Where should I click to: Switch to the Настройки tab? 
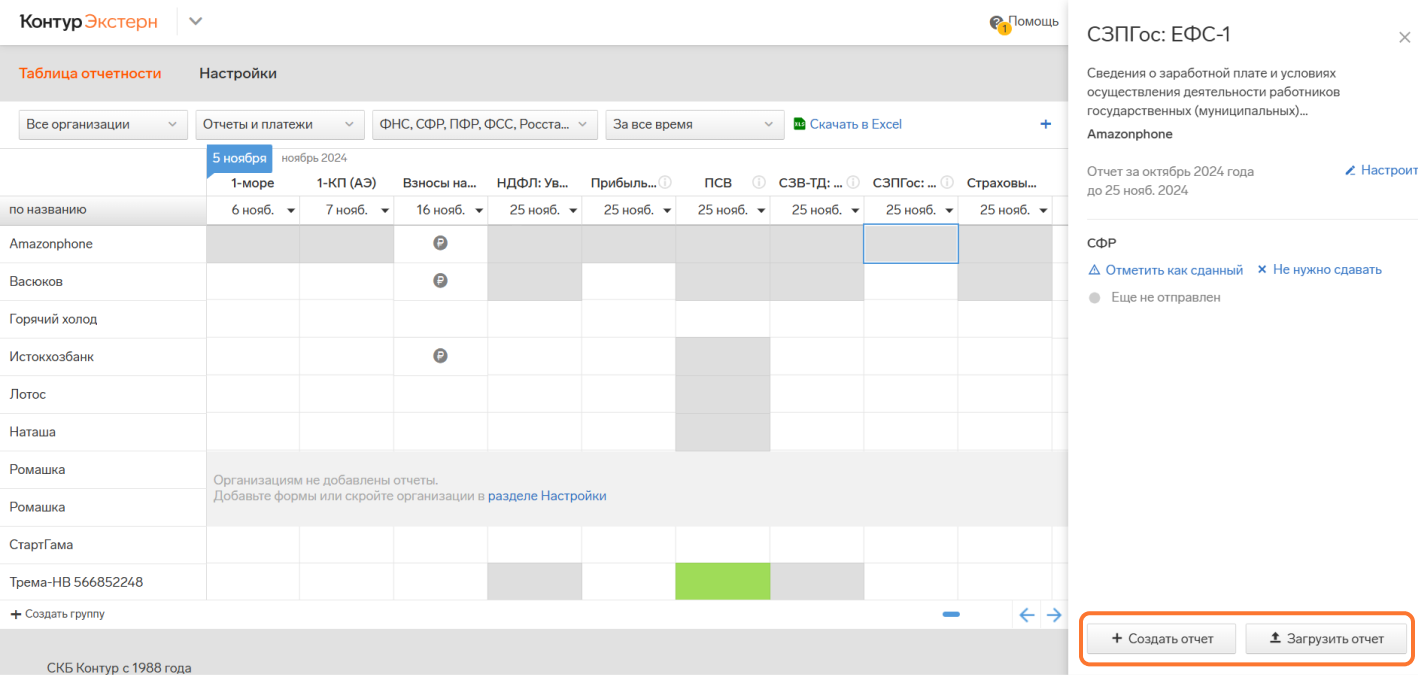coord(238,73)
